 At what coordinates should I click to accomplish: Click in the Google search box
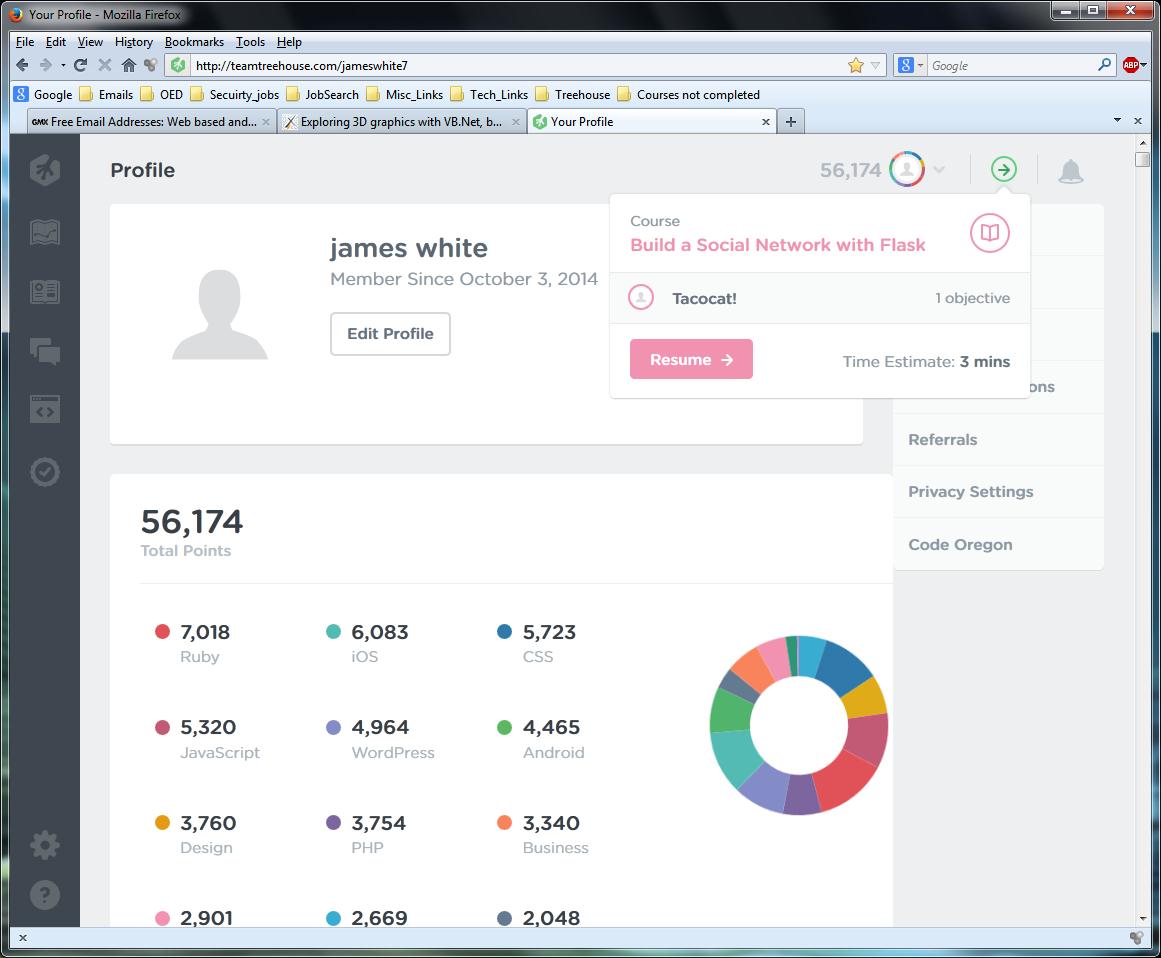1012,65
